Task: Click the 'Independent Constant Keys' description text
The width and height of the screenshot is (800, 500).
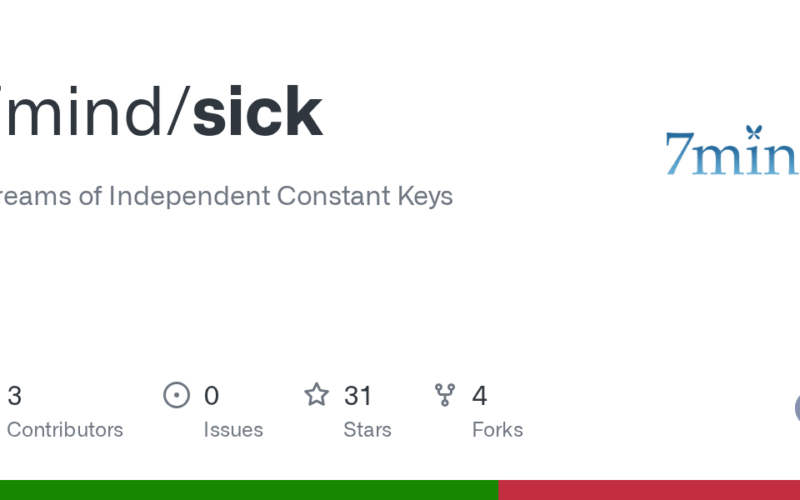Action: click(280, 196)
